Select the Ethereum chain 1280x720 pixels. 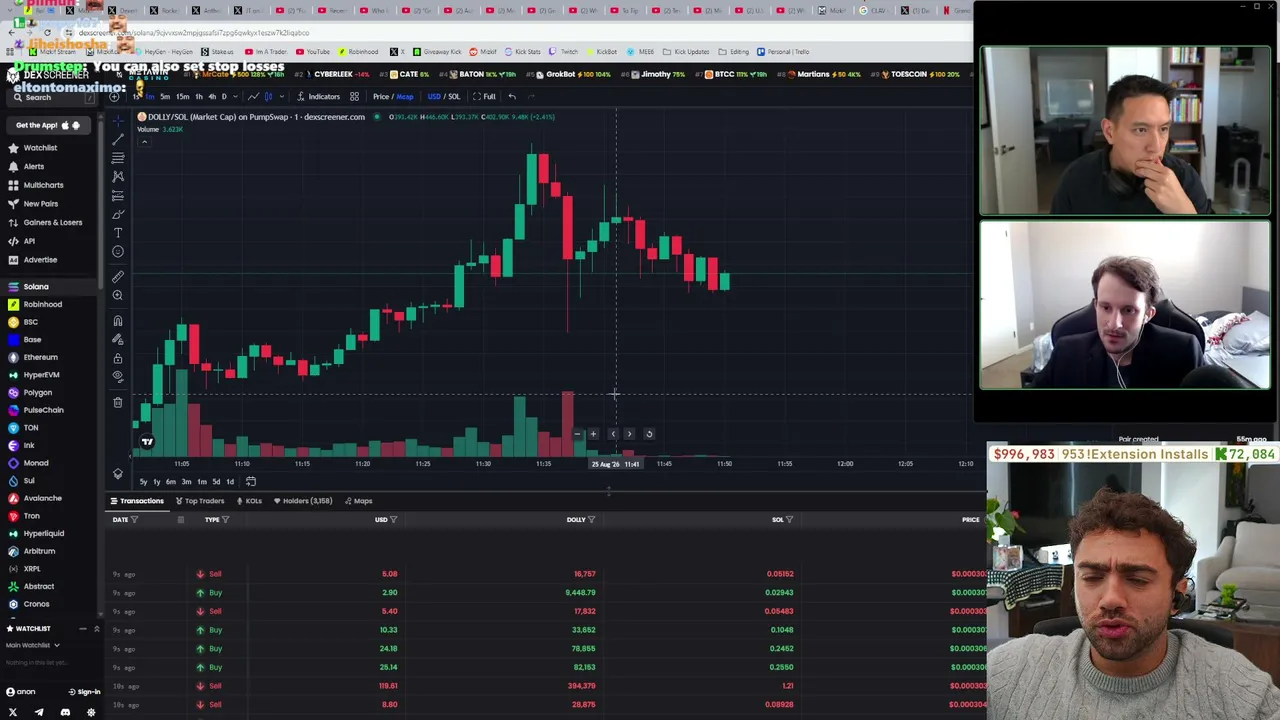point(41,357)
